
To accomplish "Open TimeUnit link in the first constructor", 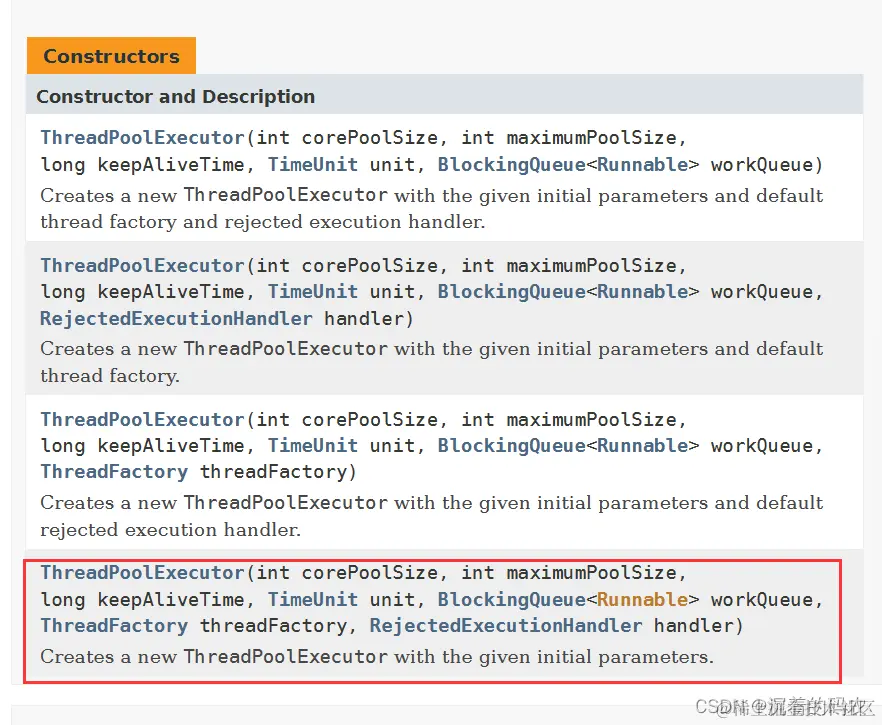I will click(x=313, y=164).
